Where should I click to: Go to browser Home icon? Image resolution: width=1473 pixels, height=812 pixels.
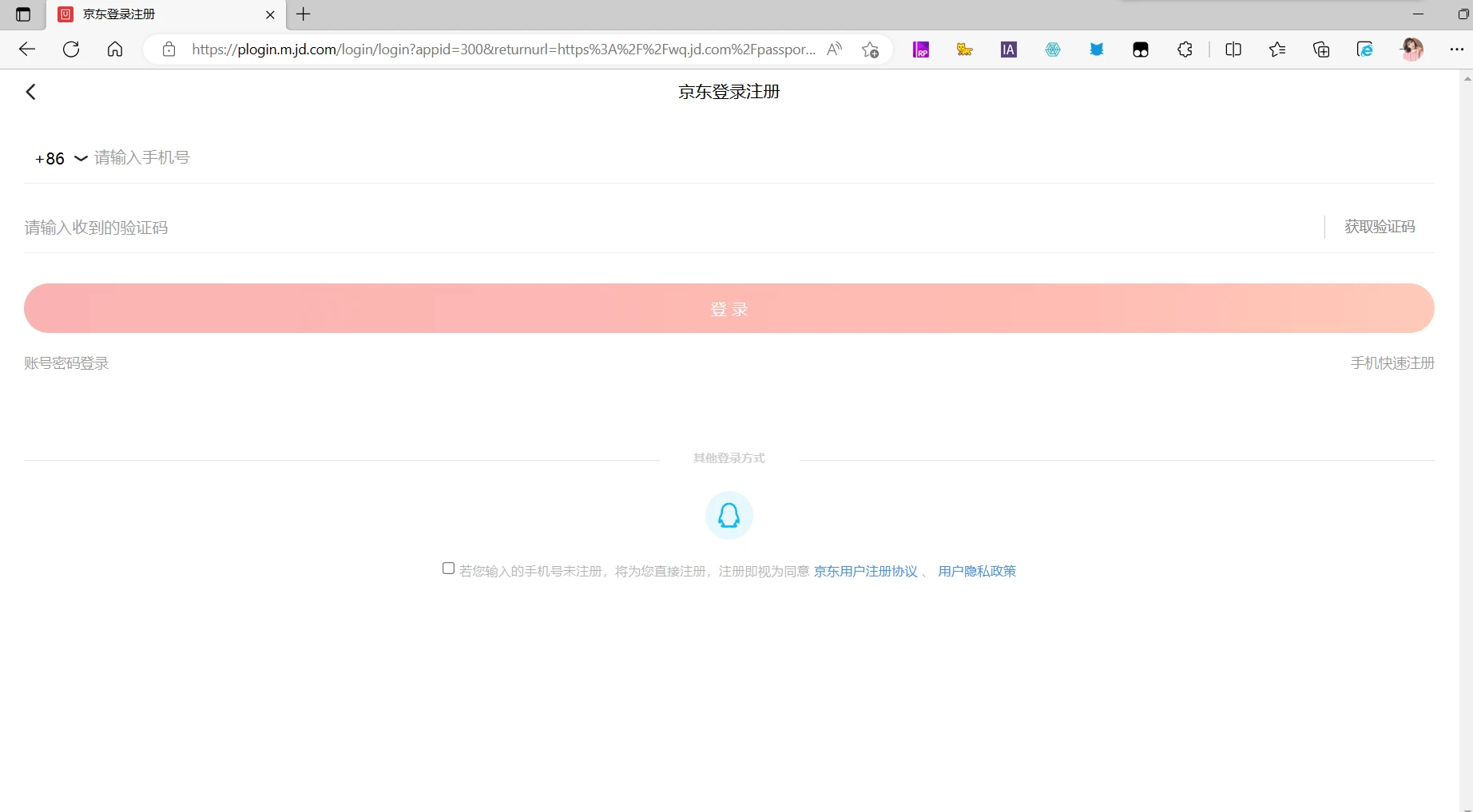pyautogui.click(x=115, y=50)
